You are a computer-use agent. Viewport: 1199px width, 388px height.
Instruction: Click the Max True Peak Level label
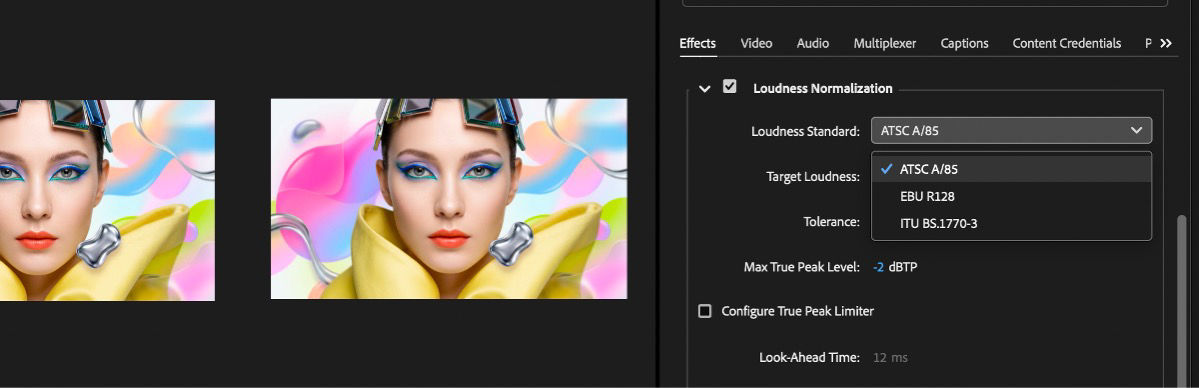tap(802, 267)
